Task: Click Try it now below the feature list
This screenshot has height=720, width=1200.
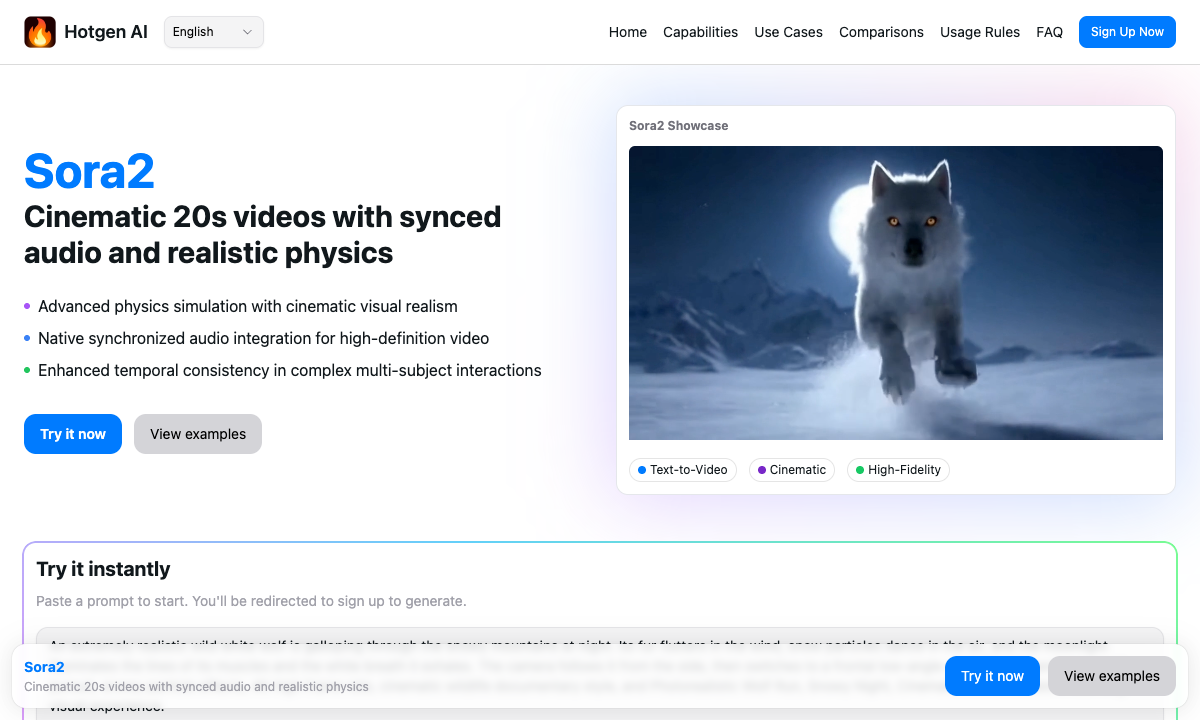Action: point(73,434)
